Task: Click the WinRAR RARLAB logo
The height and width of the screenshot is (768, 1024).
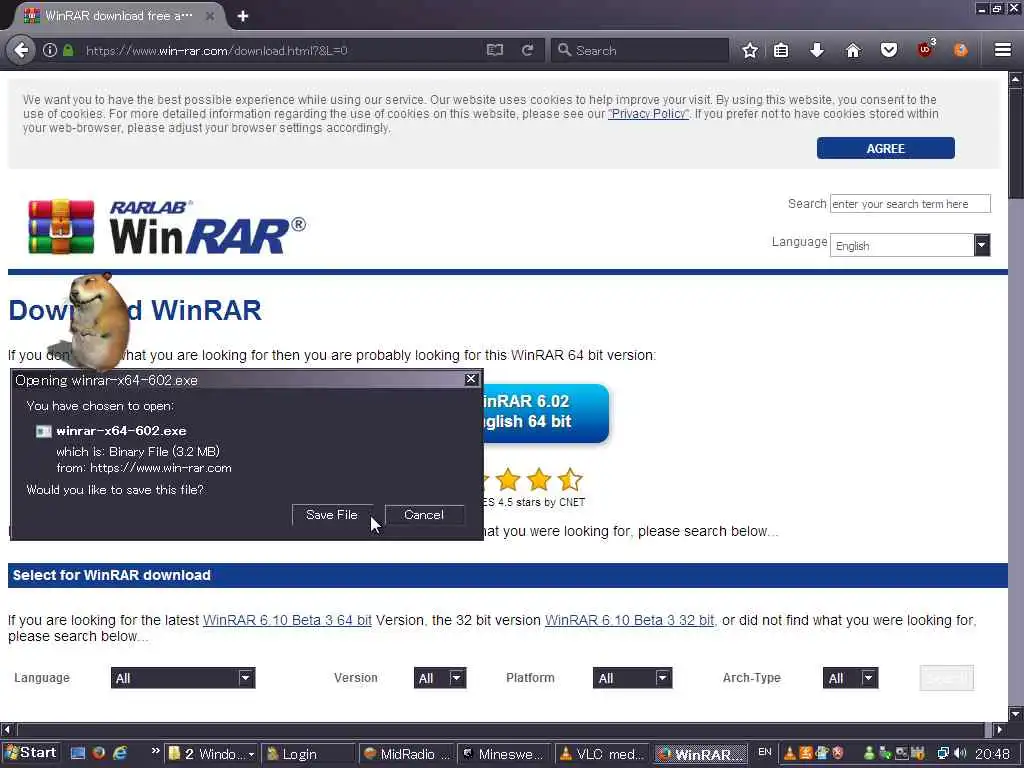Action: (167, 227)
